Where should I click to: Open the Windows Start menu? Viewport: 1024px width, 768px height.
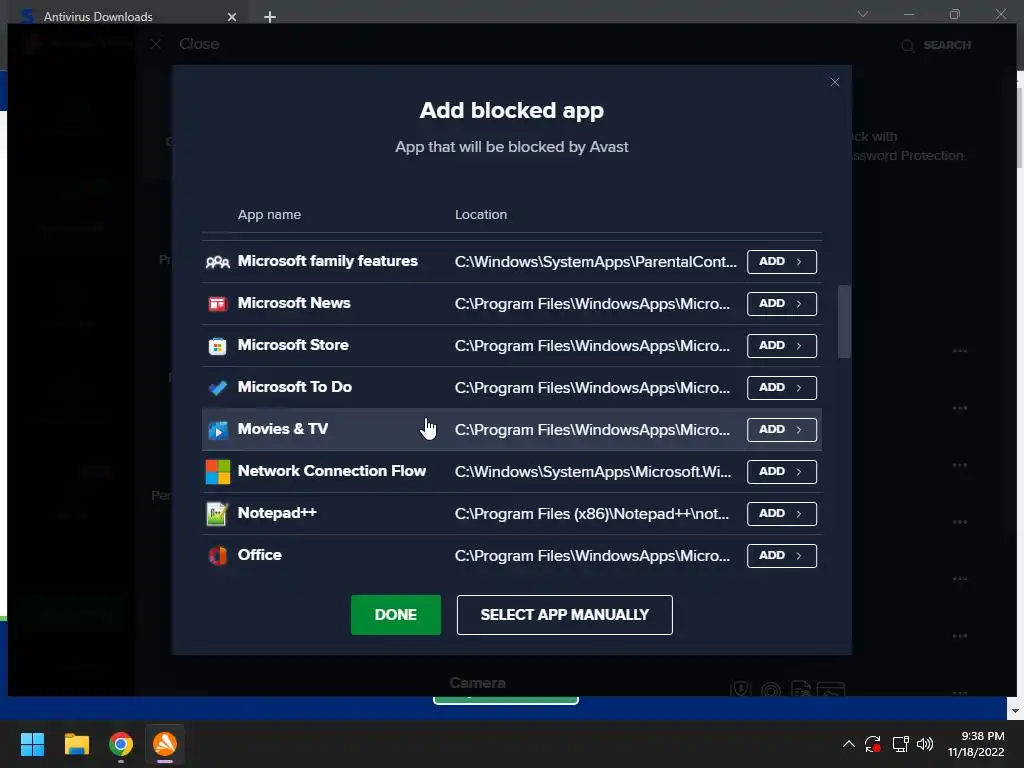[32, 744]
